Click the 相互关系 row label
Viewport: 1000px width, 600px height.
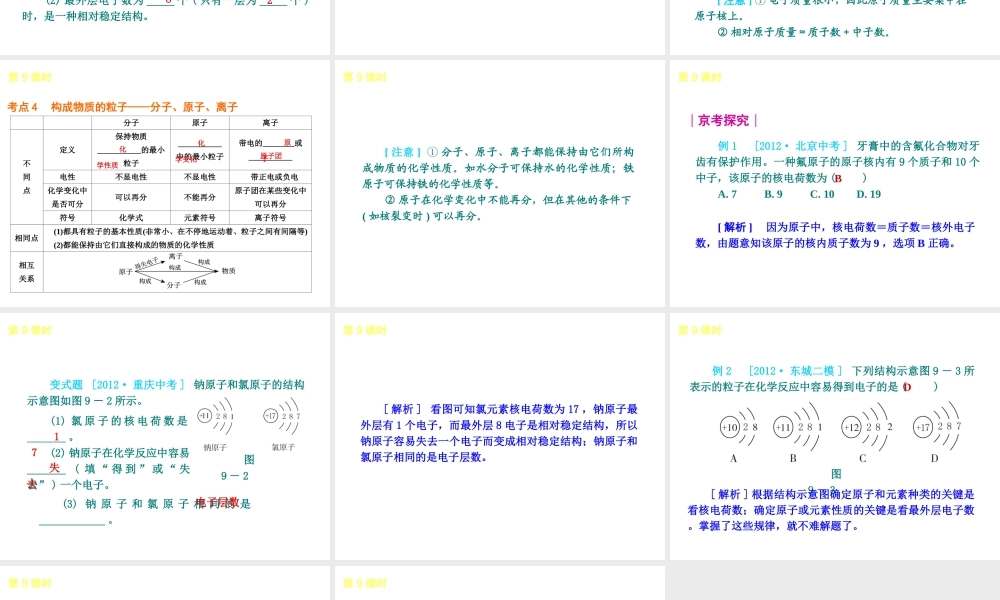pos(27,272)
